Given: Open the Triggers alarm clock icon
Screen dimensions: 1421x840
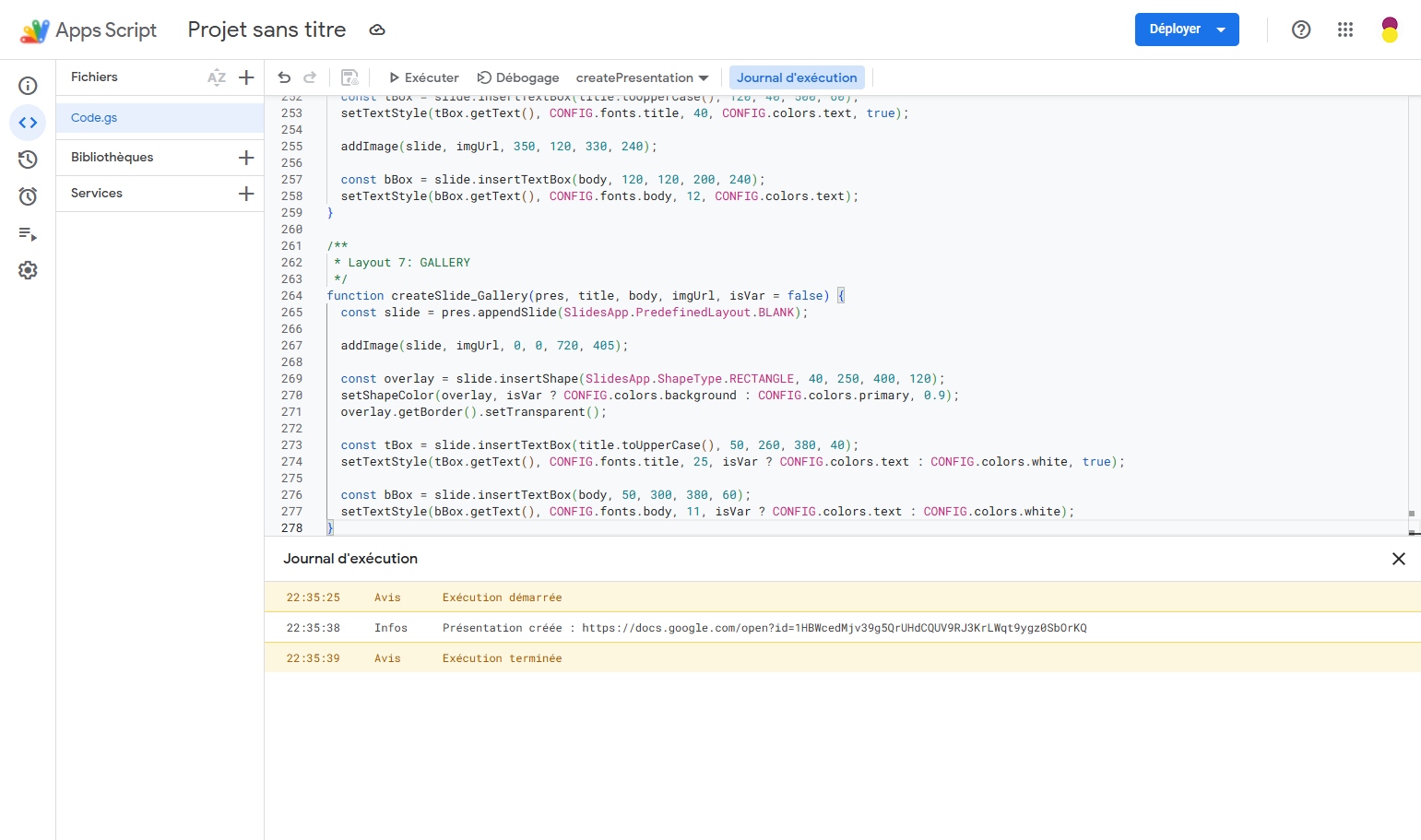Looking at the screenshot, I should click(28, 196).
